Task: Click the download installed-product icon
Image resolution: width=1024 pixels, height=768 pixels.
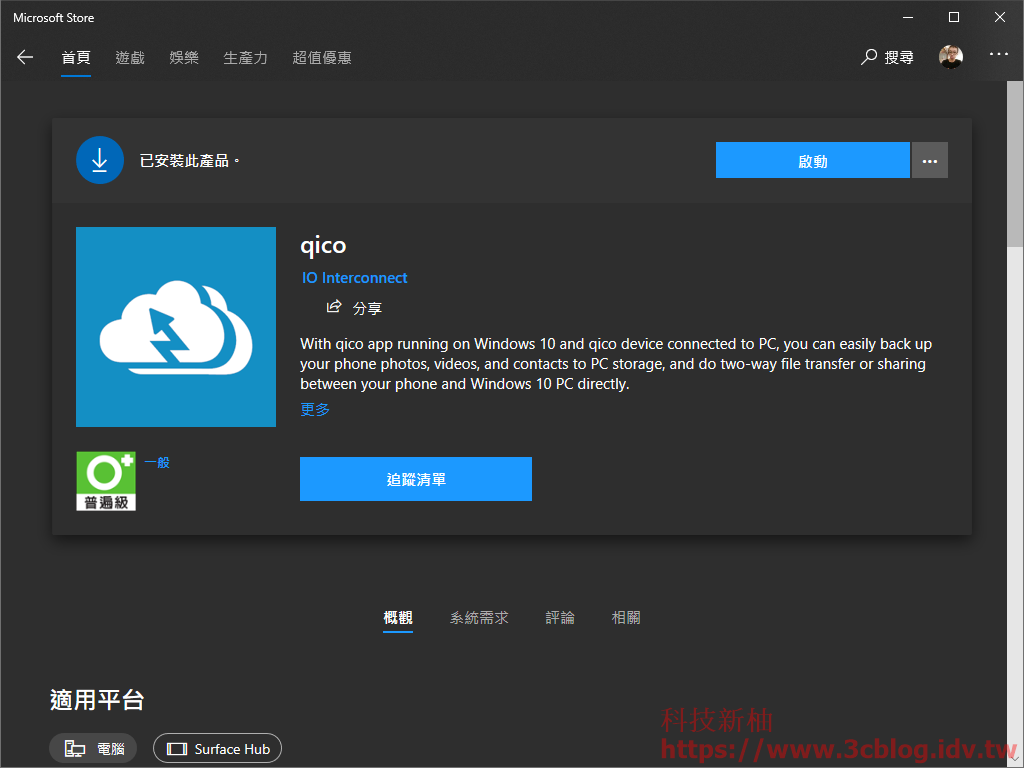Action: pos(99,160)
